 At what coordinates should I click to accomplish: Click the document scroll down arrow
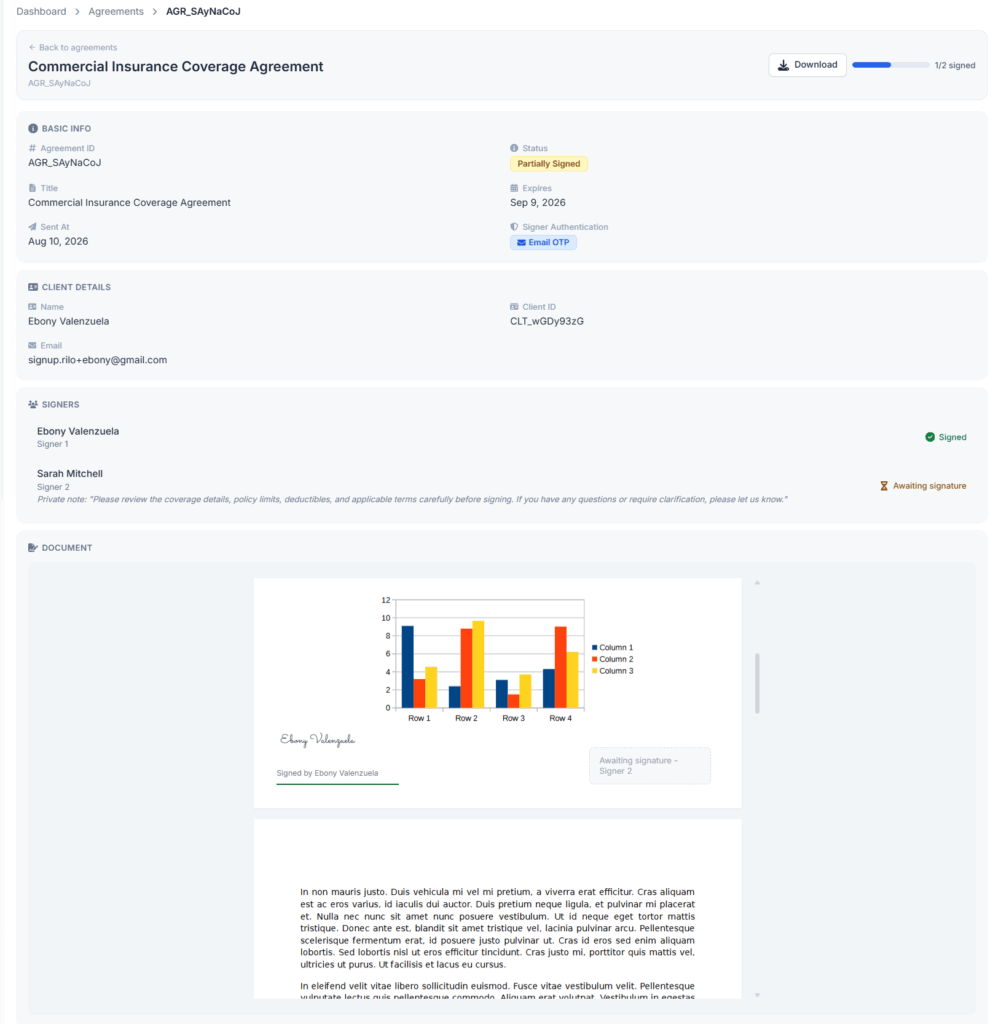[757, 995]
